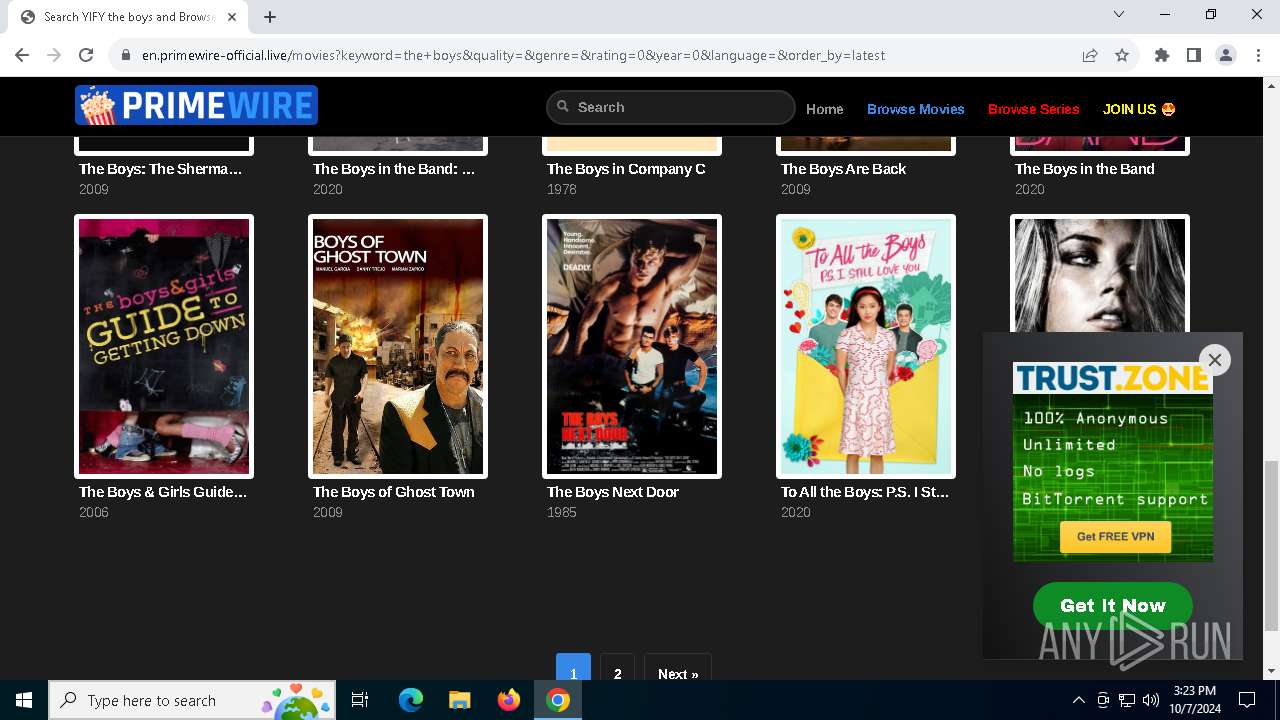Bookmark this page with the star icon

point(1122,55)
